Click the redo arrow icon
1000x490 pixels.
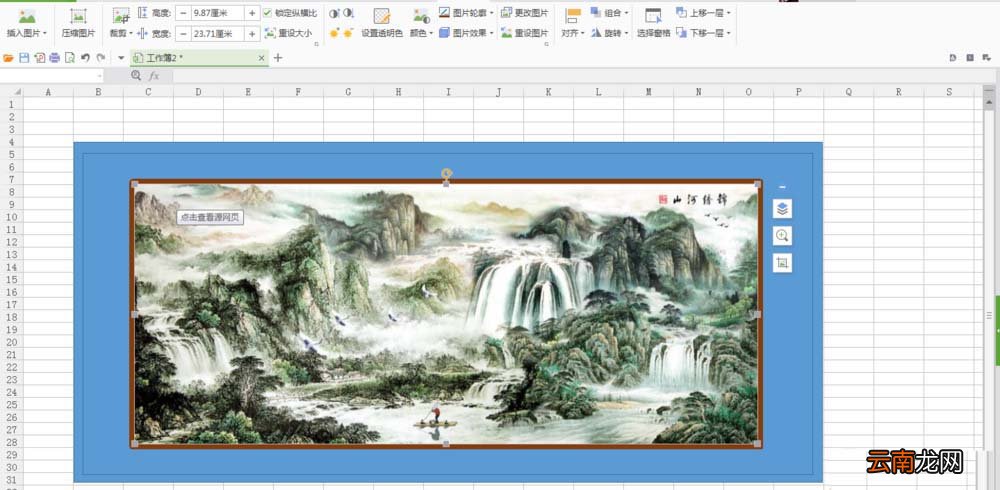tap(100, 58)
